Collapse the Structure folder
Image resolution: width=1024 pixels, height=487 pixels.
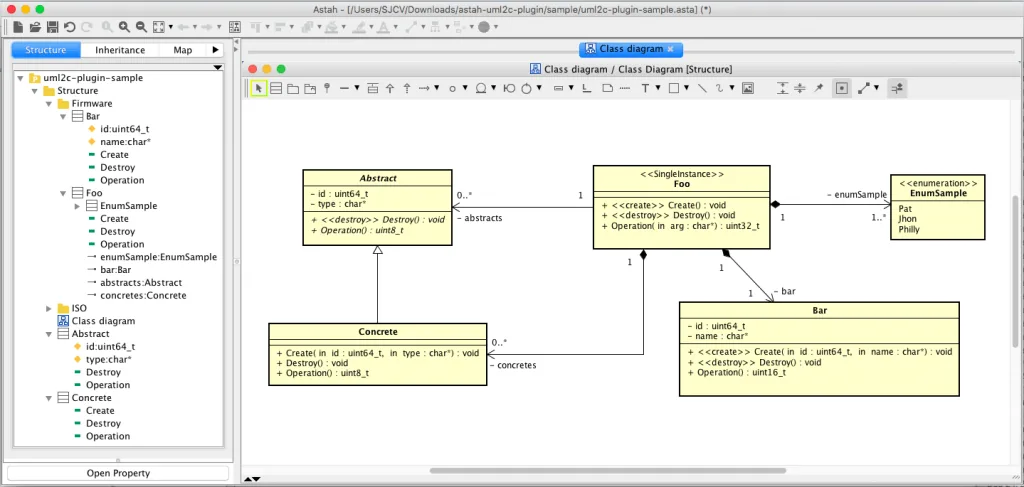click(35, 91)
